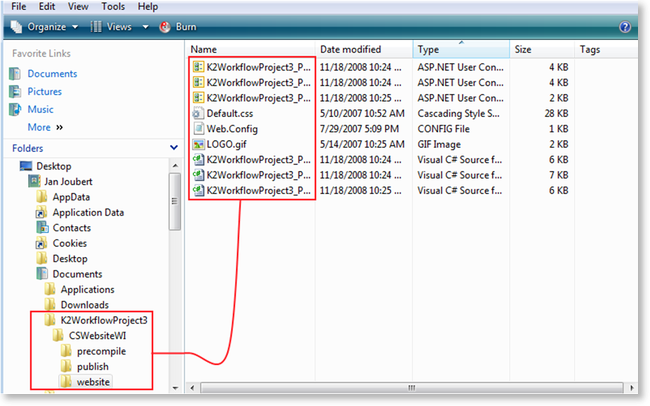Viewport: 650px width, 406px height.
Task: Open Pictures favorite link
Action: (x=44, y=92)
